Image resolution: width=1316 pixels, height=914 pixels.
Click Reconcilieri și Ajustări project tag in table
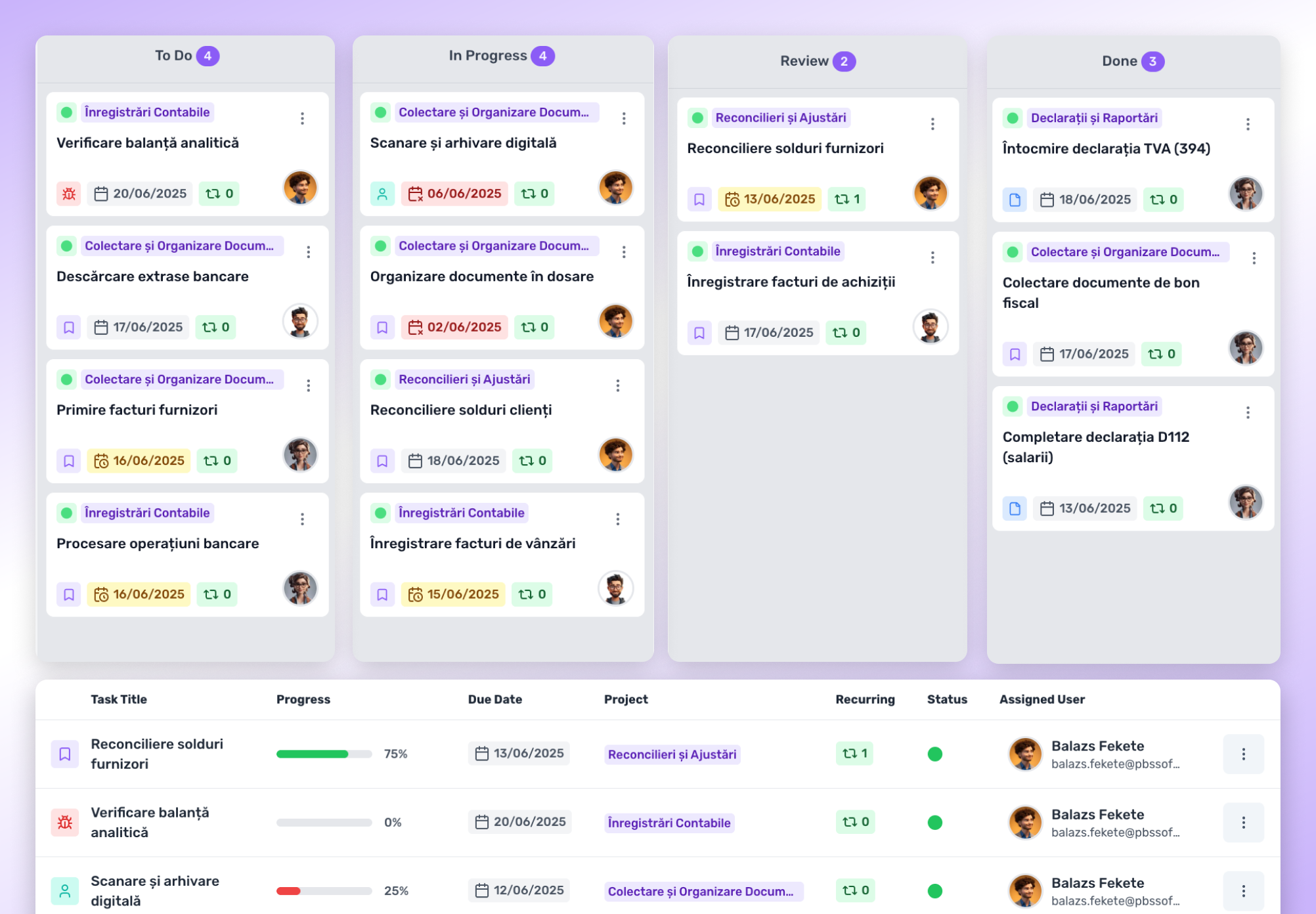[x=671, y=754]
